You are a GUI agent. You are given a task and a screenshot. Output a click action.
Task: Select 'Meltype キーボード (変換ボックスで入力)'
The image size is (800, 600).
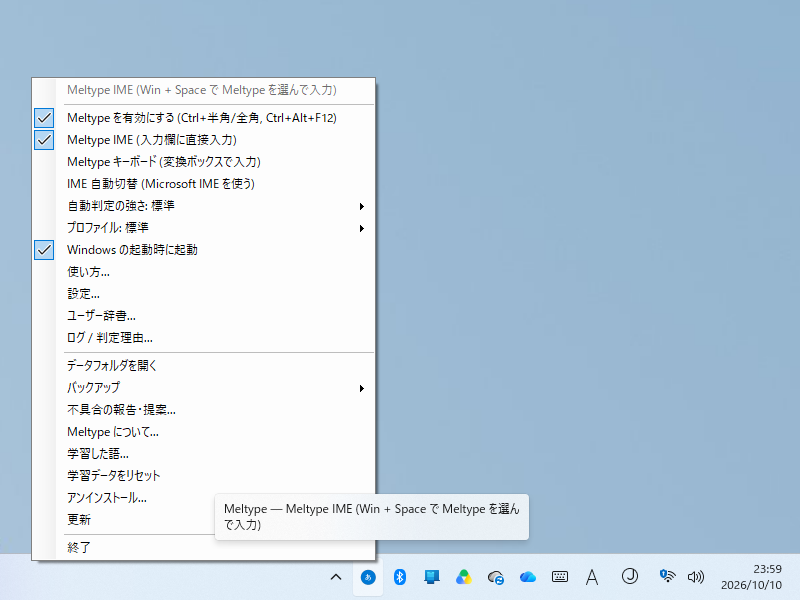[204, 162]
